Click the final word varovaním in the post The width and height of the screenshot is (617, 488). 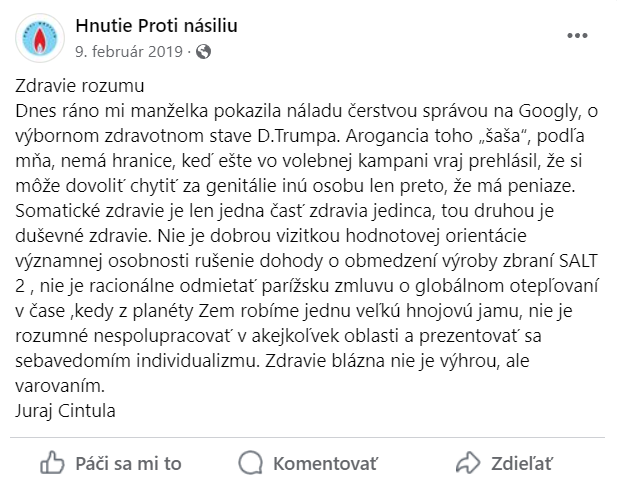60,386
